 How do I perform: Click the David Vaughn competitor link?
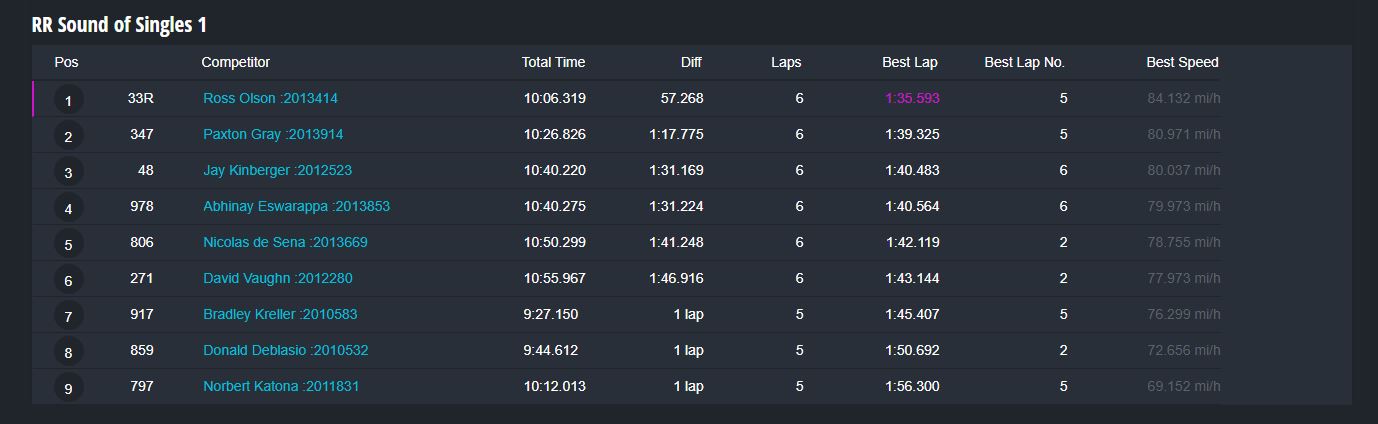tap(277, 278)
